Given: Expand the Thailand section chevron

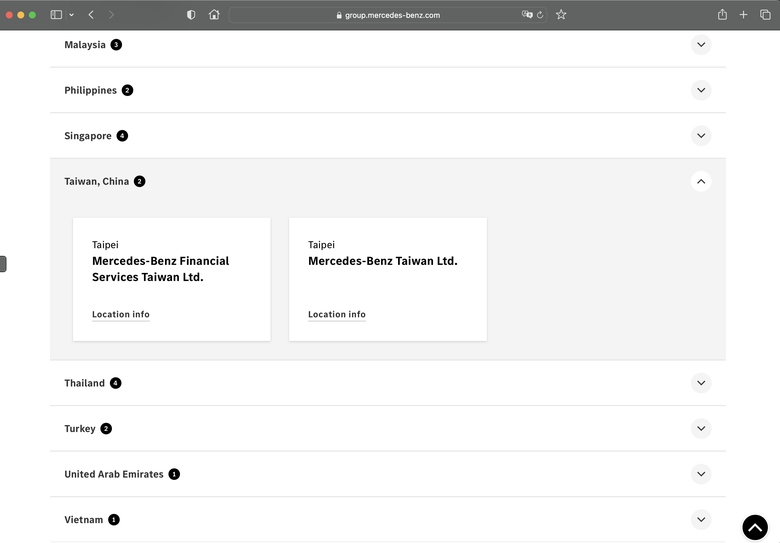Looking at the screenshot, I should tap(701, 383).
